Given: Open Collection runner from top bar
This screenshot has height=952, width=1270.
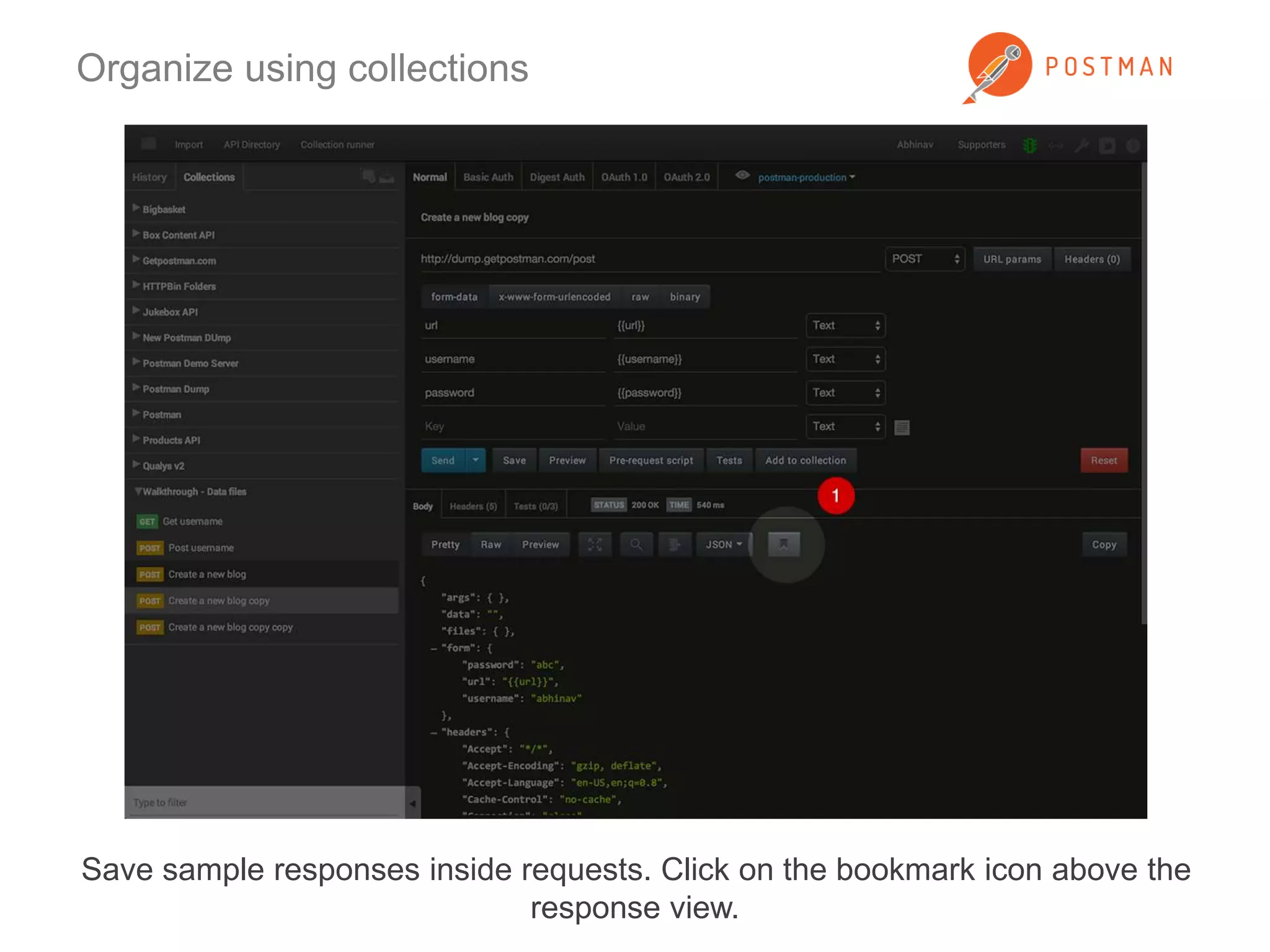Looking at the screenshot, I should click(337, 144).
